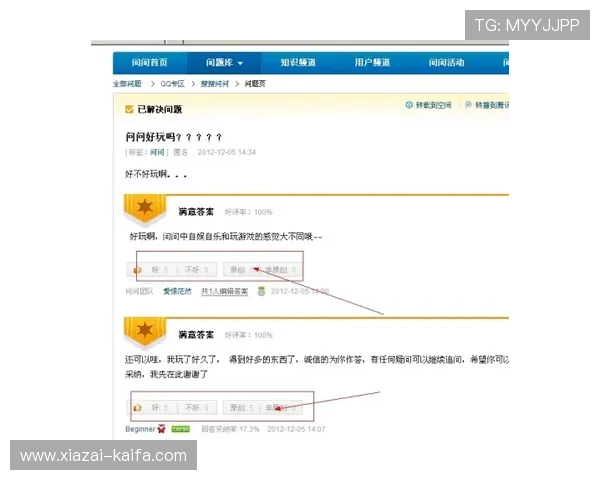Open the 问题库 dropdown menu

(x=224, y=62)
